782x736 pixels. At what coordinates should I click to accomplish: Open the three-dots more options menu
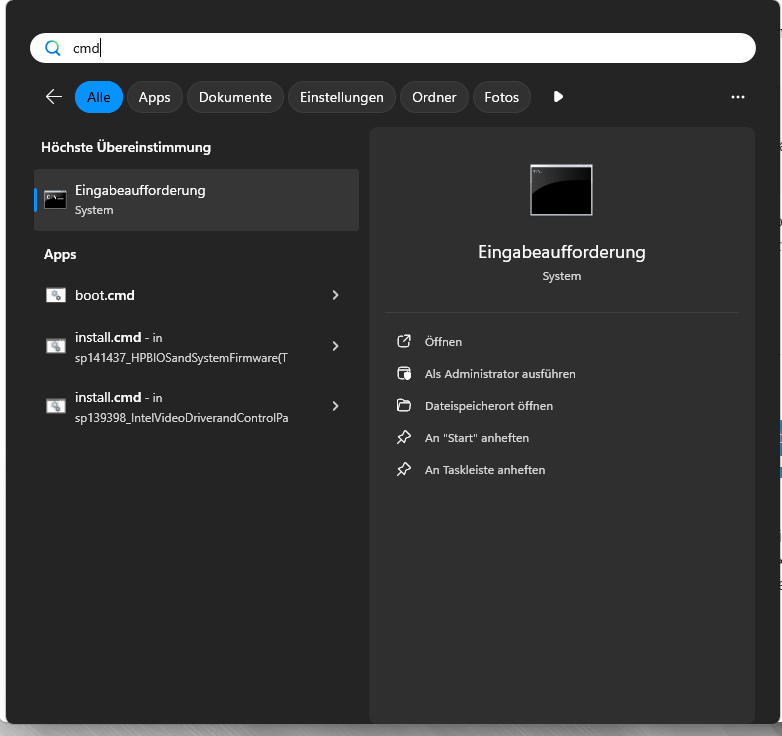click(x=738, y=97)
